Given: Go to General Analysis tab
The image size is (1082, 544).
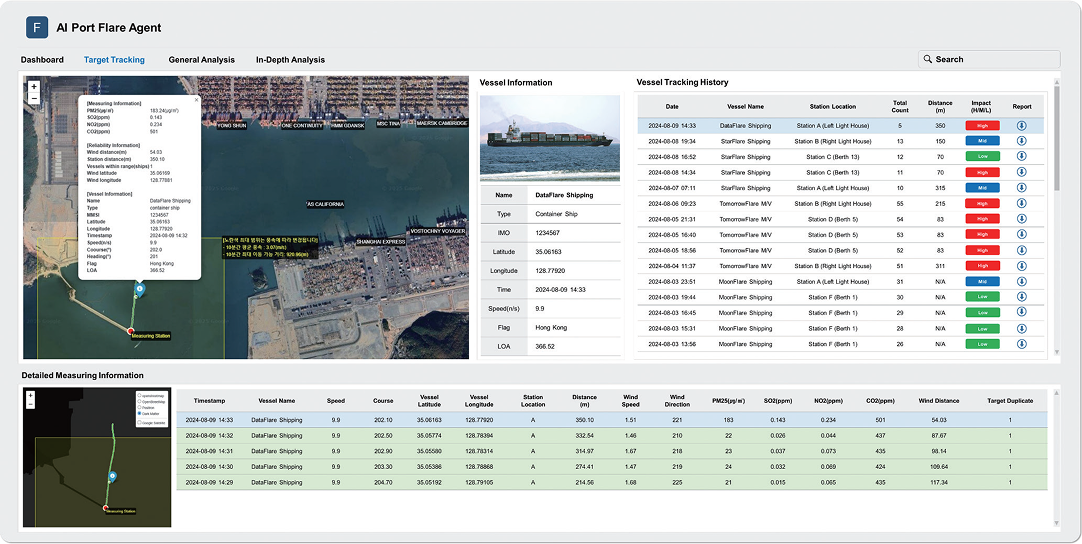Looking at the screenshot, I should pos(201,60).
